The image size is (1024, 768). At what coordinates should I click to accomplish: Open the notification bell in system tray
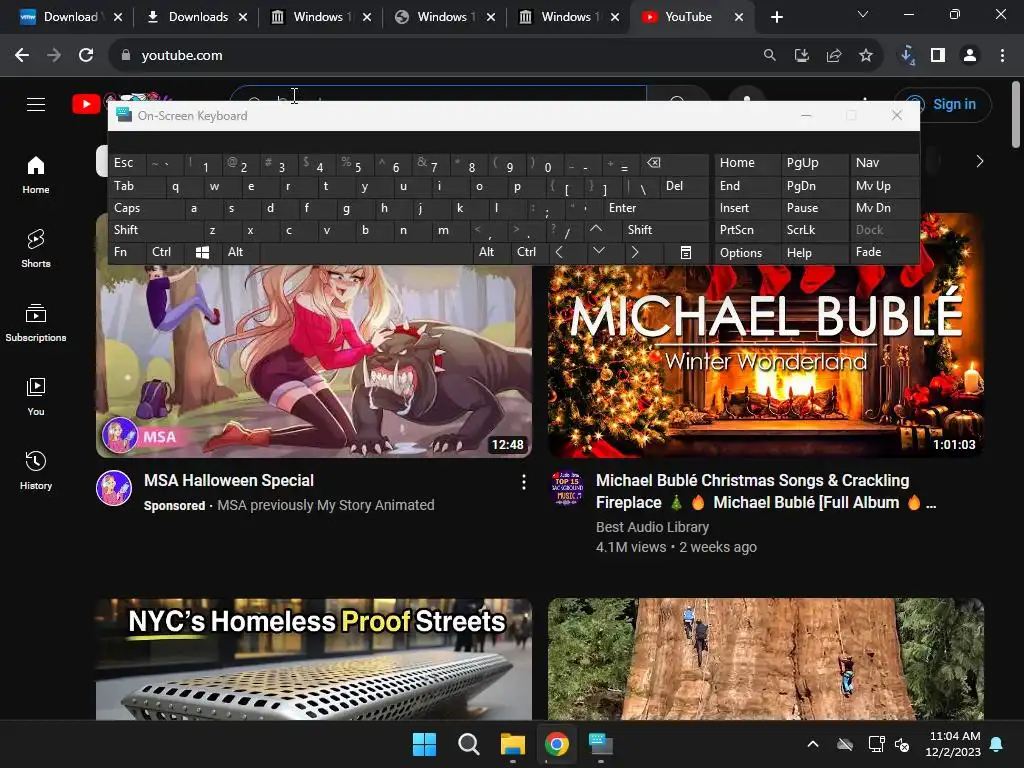pyautogui.click(x=997, y=744)
